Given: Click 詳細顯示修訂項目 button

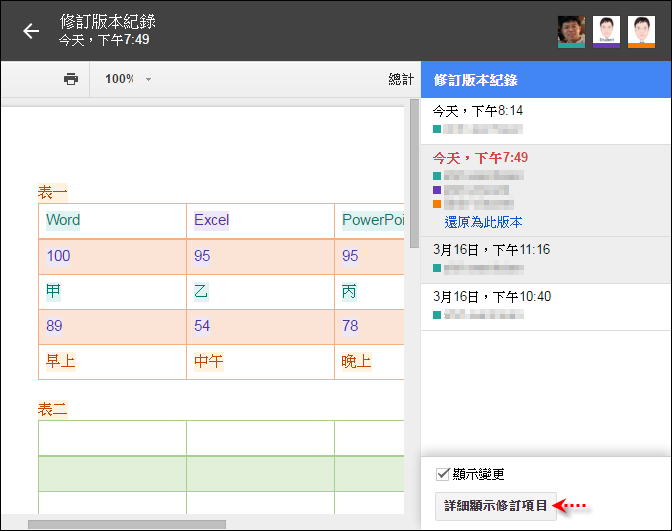Looking at the screenshot, I should (x=496, y=506).
